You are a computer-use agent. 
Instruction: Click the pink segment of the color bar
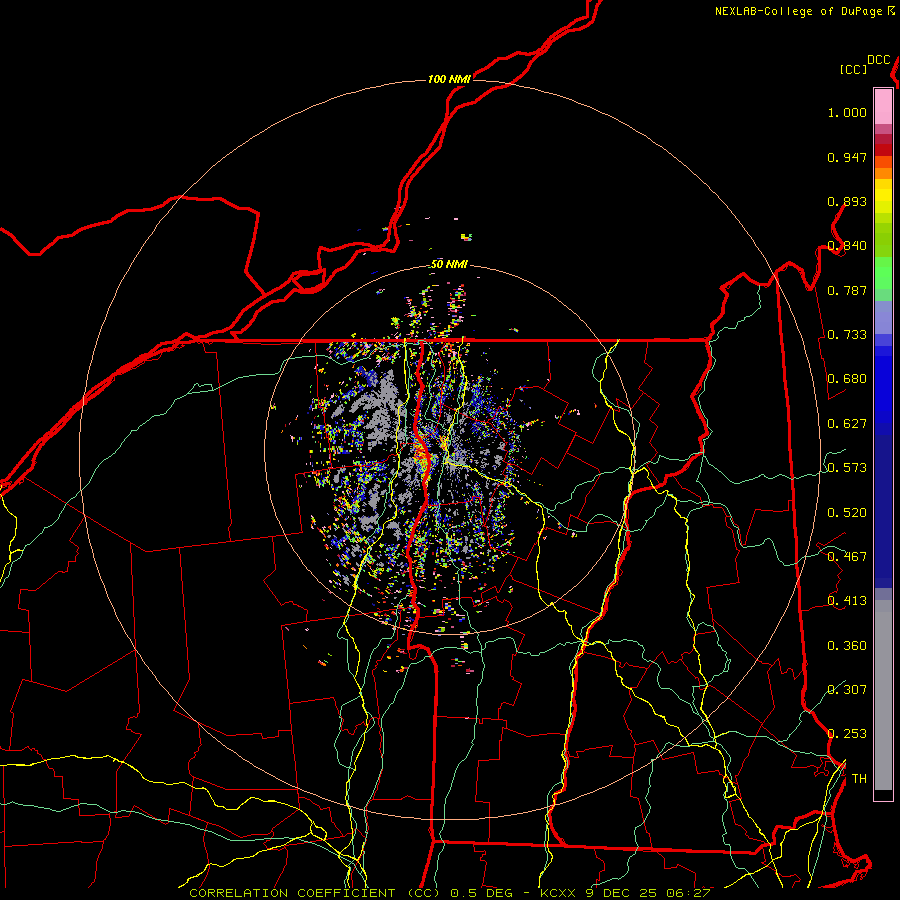[x=883, y=107]
